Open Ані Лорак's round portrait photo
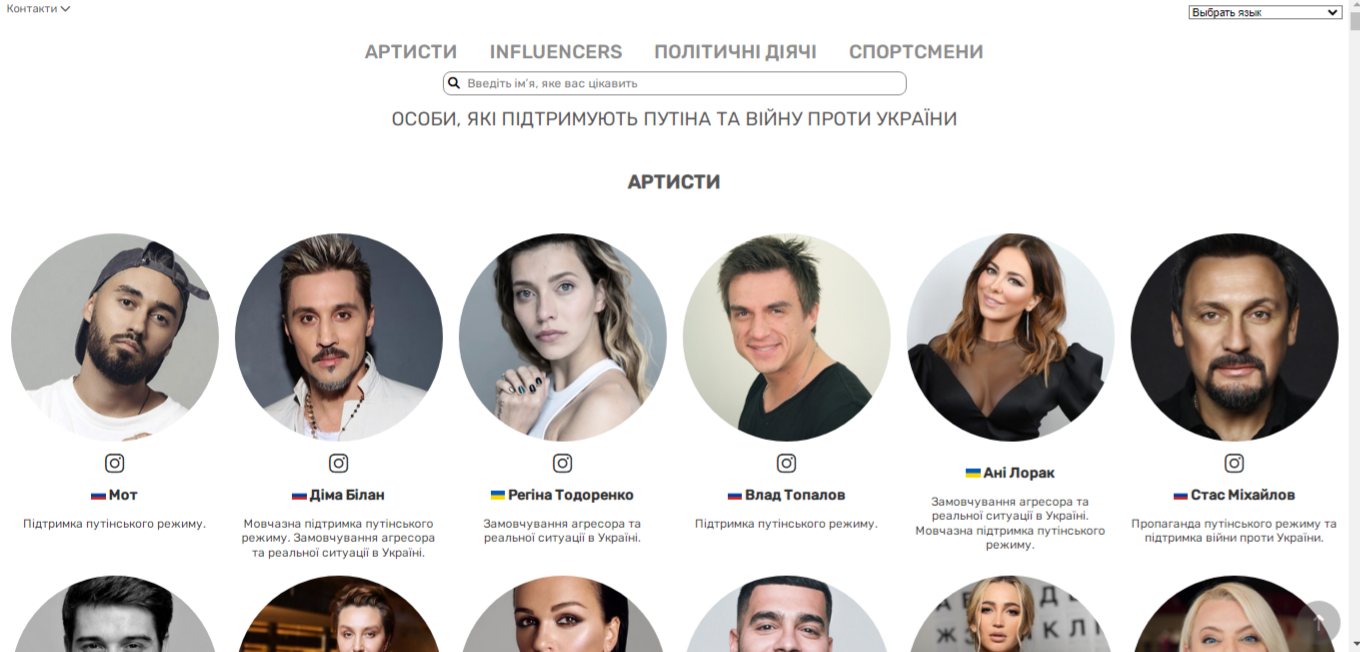Screen dimensions: 1360x652 coord(1011,338)
